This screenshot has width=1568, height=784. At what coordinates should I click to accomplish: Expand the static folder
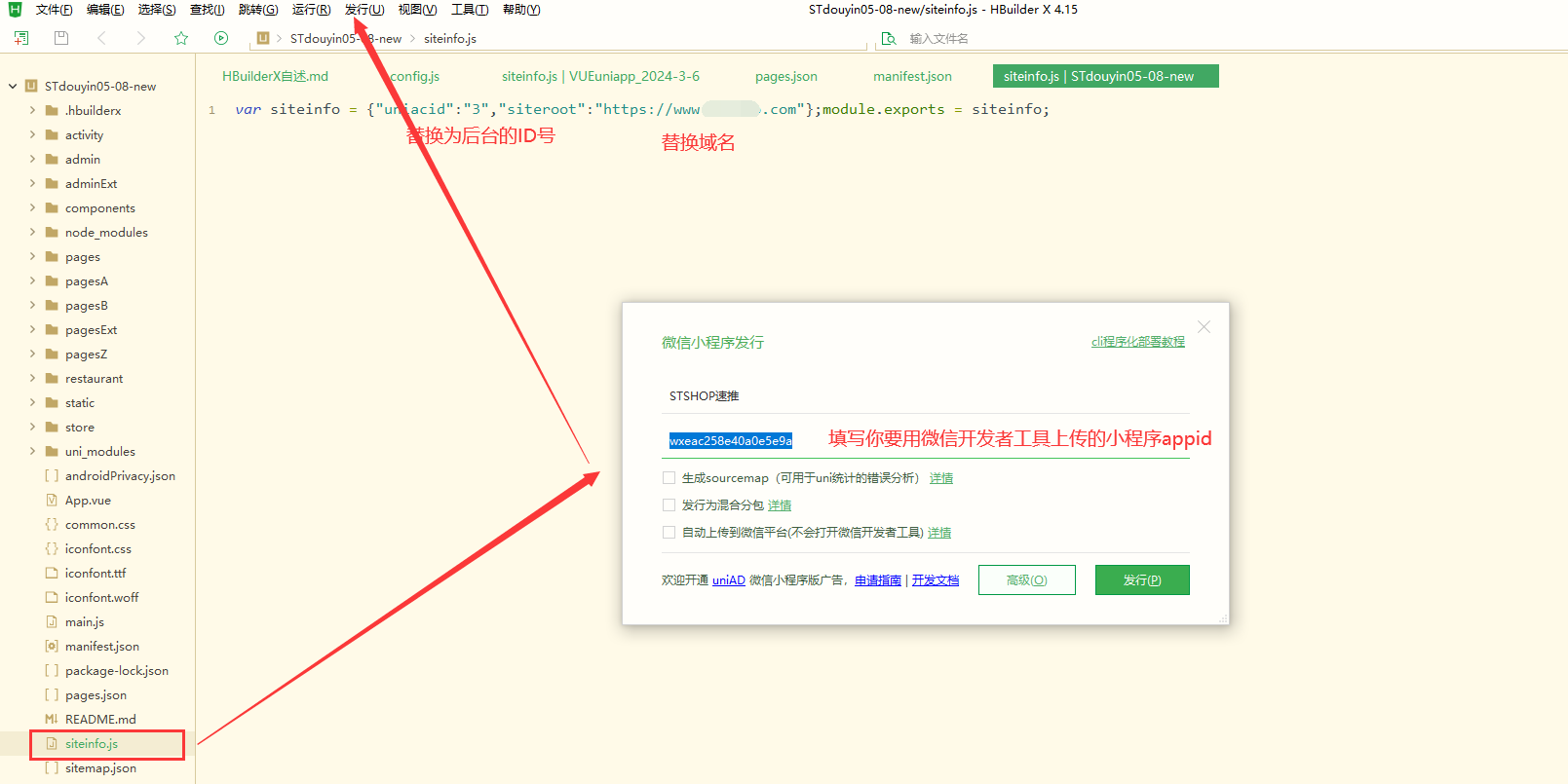(32, 402)
